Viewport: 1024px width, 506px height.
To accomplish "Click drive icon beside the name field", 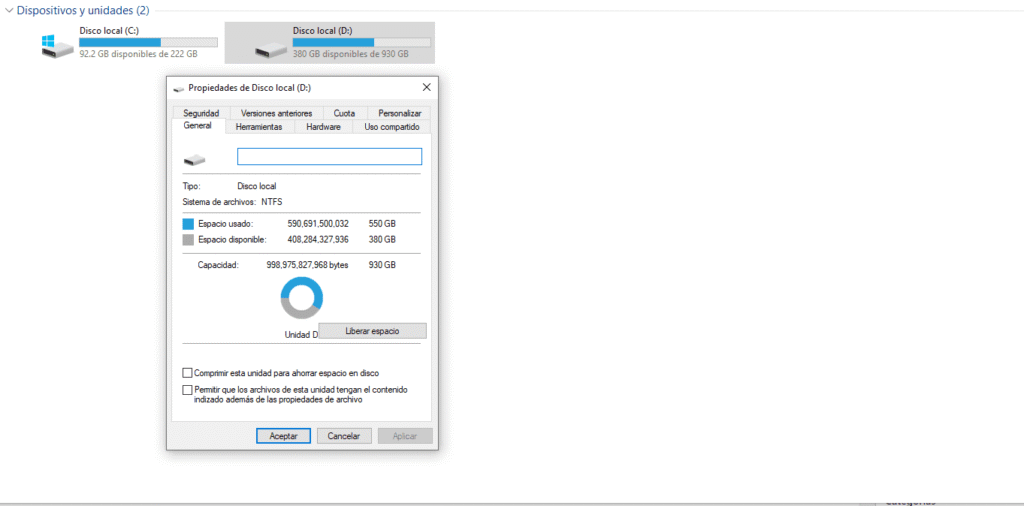I will tap(194, 158).
